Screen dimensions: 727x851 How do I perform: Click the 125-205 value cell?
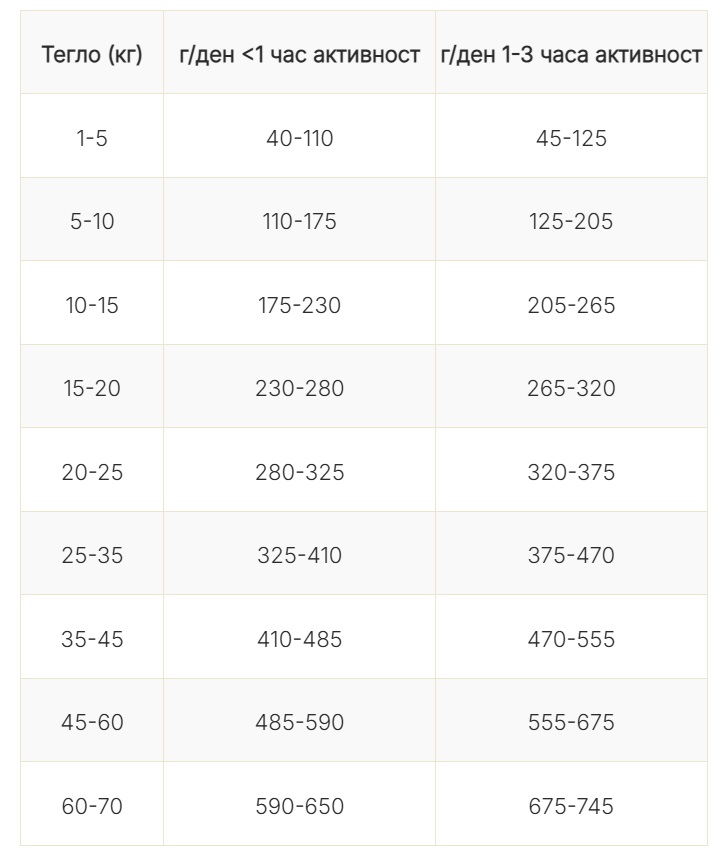[571, 221]
